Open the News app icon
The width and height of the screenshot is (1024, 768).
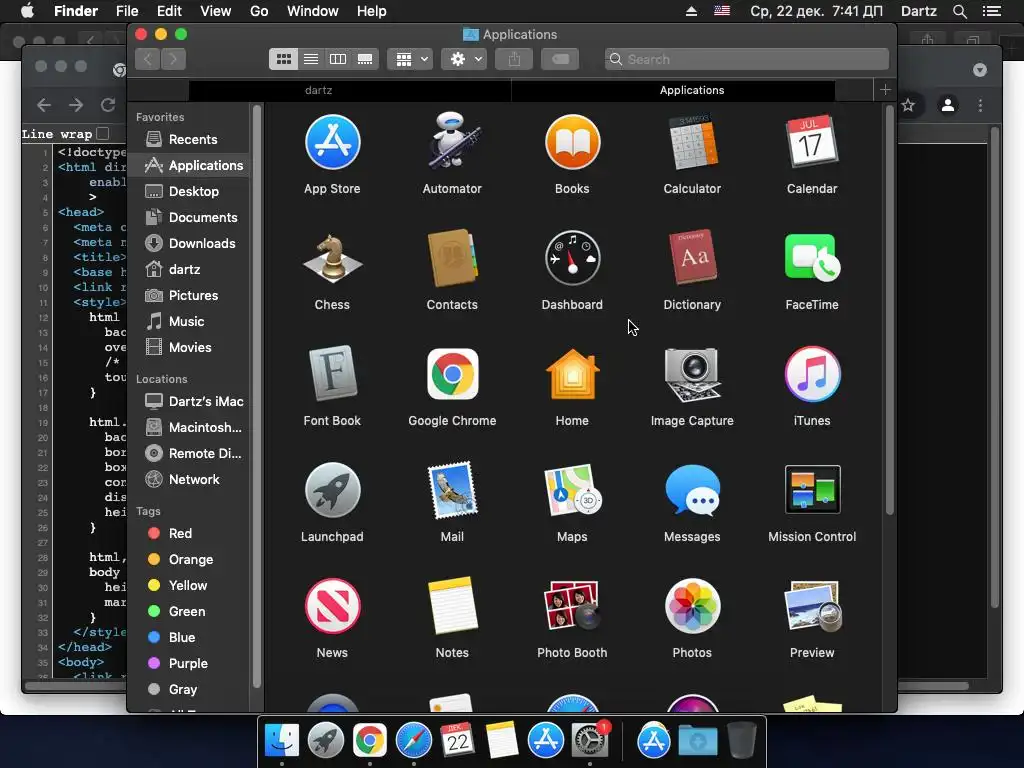(x=332, y=606)
